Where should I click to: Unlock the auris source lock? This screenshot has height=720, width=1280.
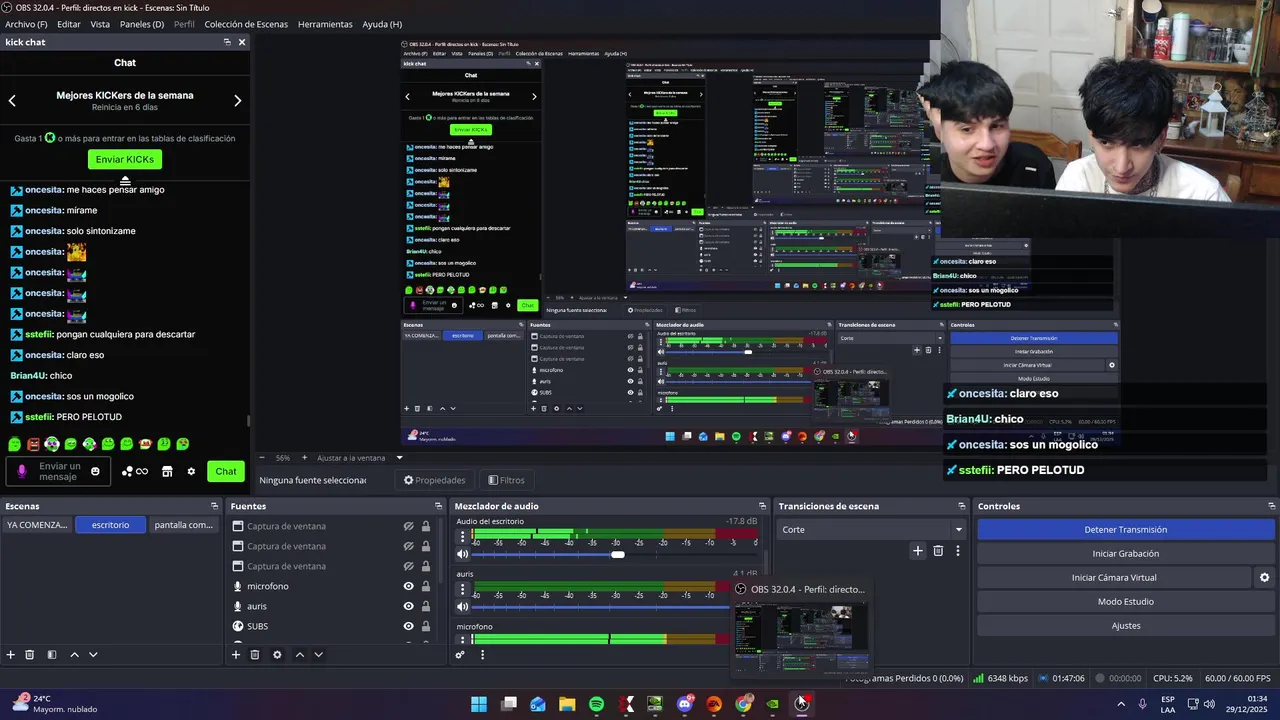425,606
